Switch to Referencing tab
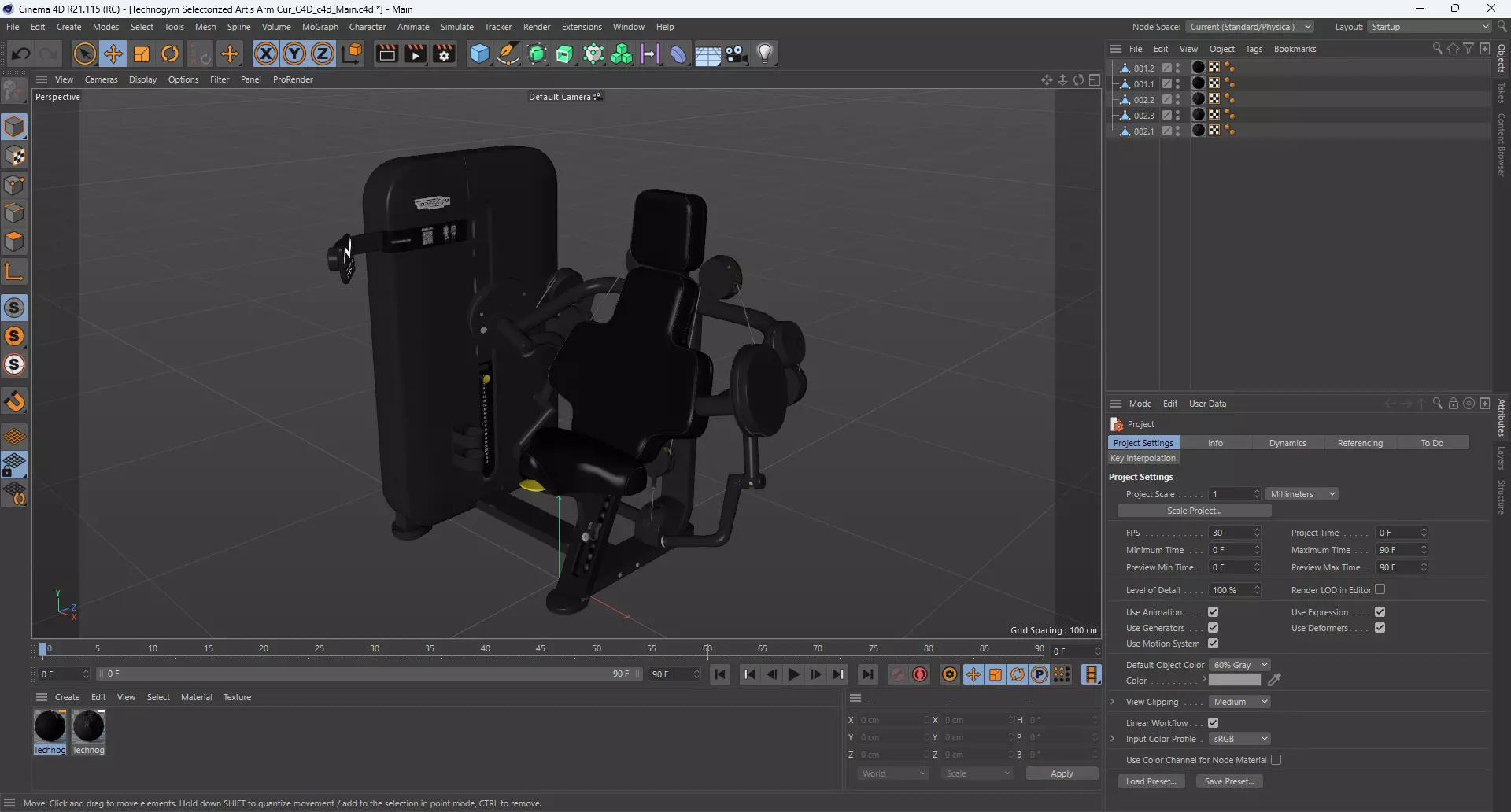1511x812 pixels. tap(1360, 443)
